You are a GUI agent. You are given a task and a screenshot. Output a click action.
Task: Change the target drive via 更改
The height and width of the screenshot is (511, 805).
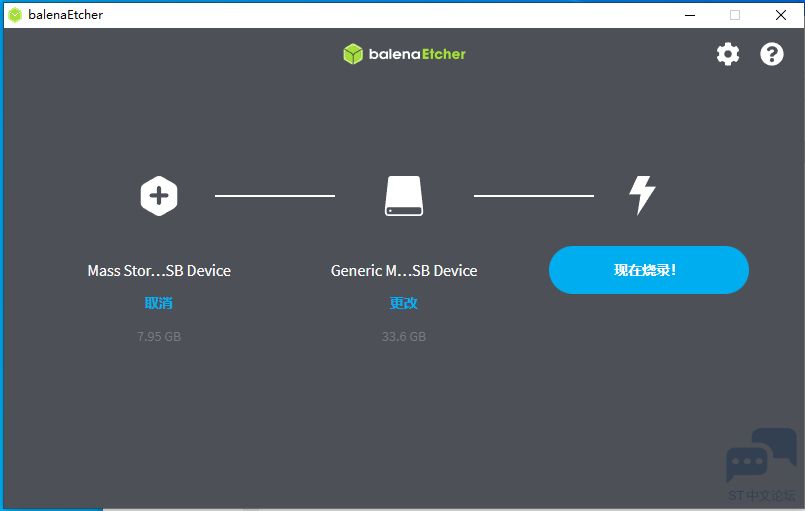404,303
